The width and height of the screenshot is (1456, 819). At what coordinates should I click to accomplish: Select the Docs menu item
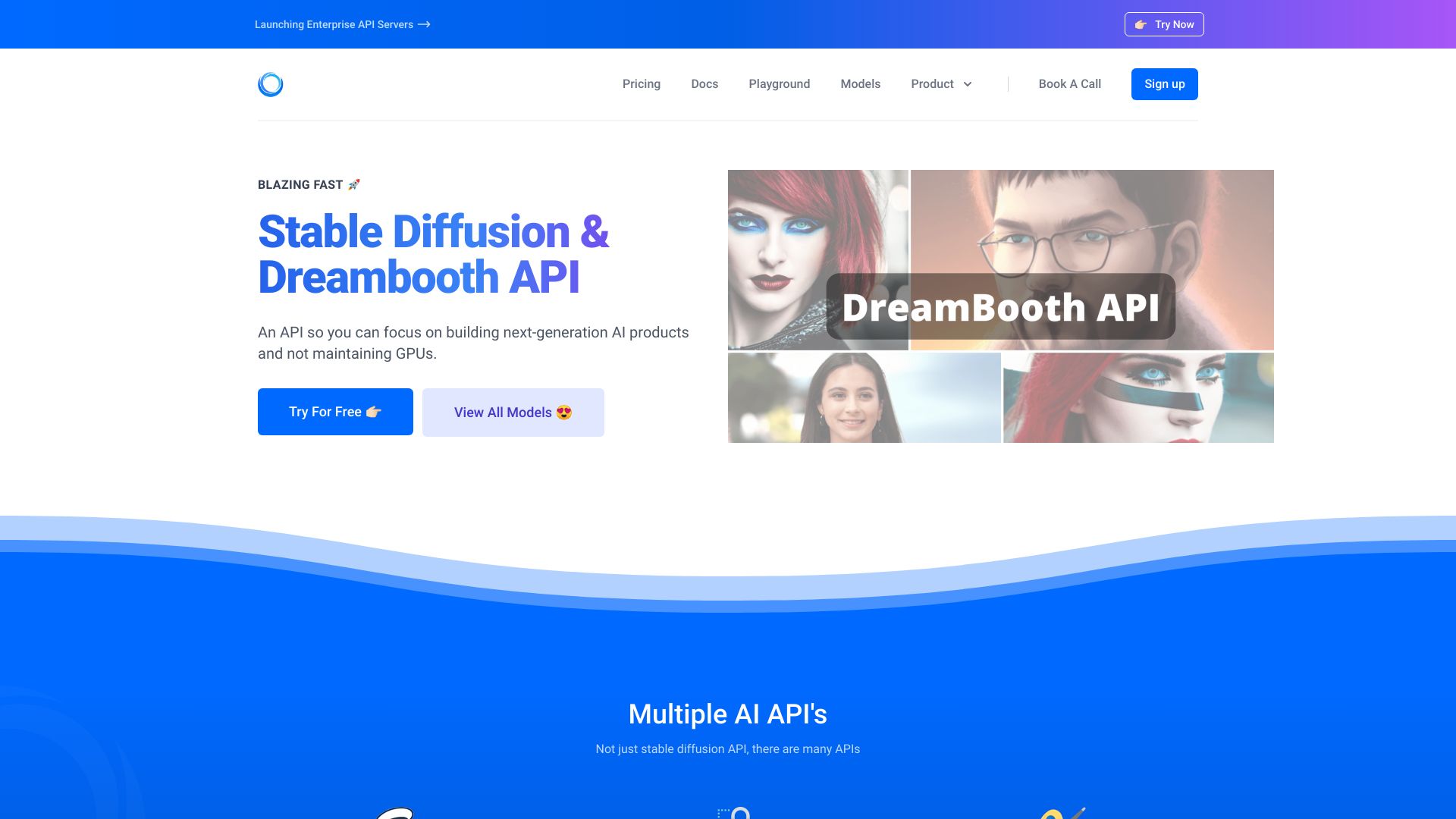click(x=705, y=84)
